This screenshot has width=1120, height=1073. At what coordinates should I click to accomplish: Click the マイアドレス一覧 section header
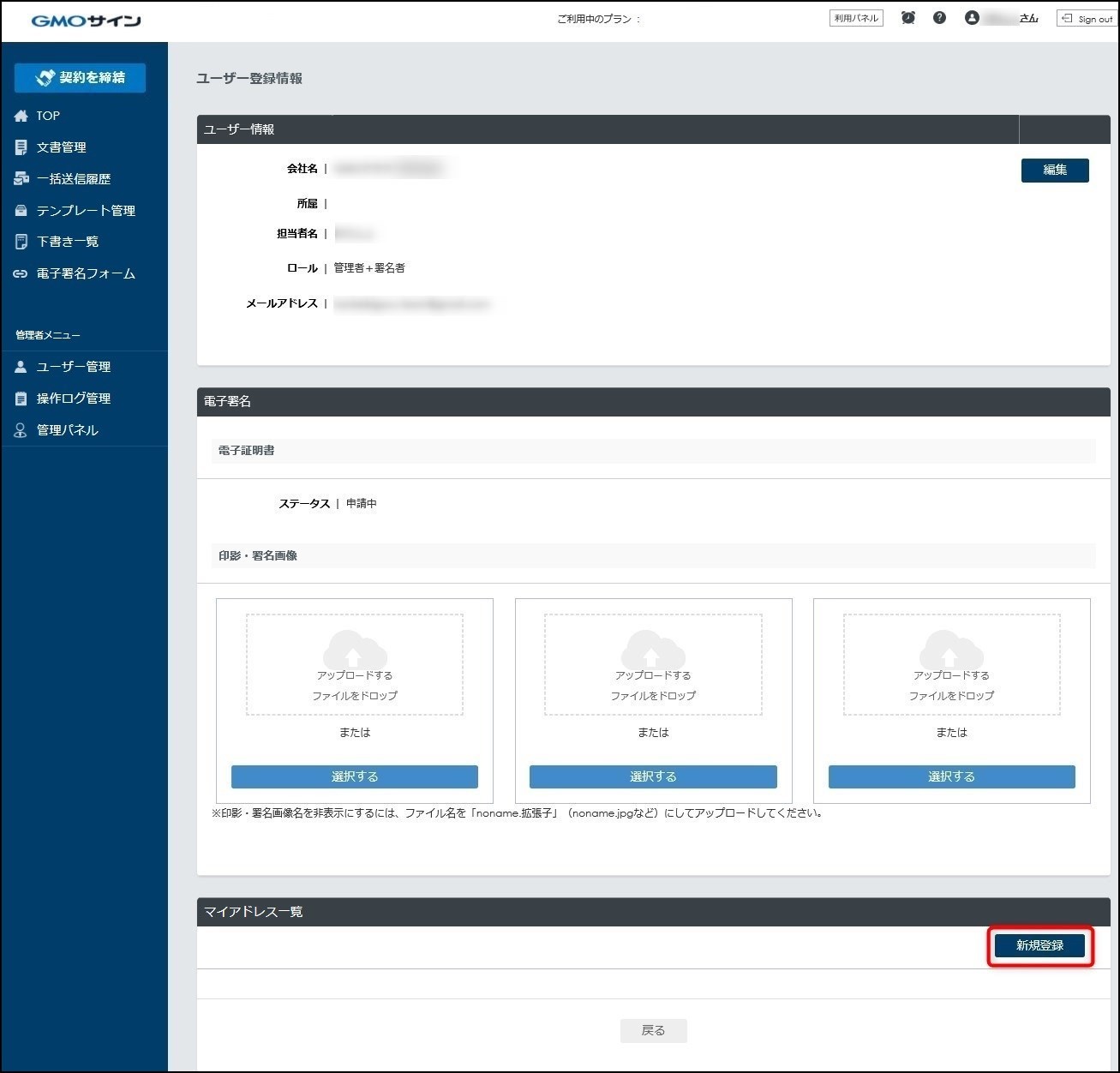pyautogui.click(x=654, y=912)
